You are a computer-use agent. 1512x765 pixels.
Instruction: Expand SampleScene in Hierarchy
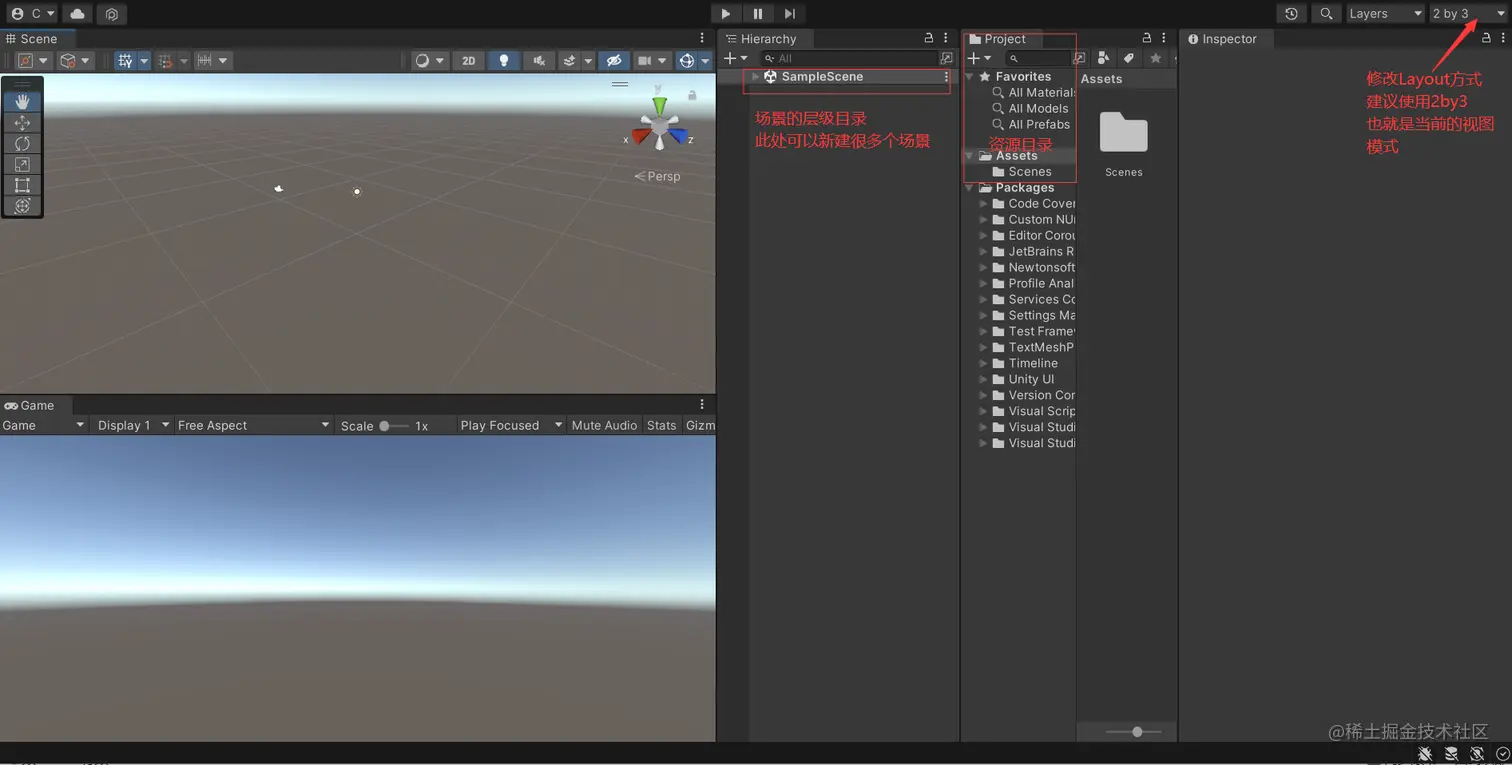click(x=755, y=77)
